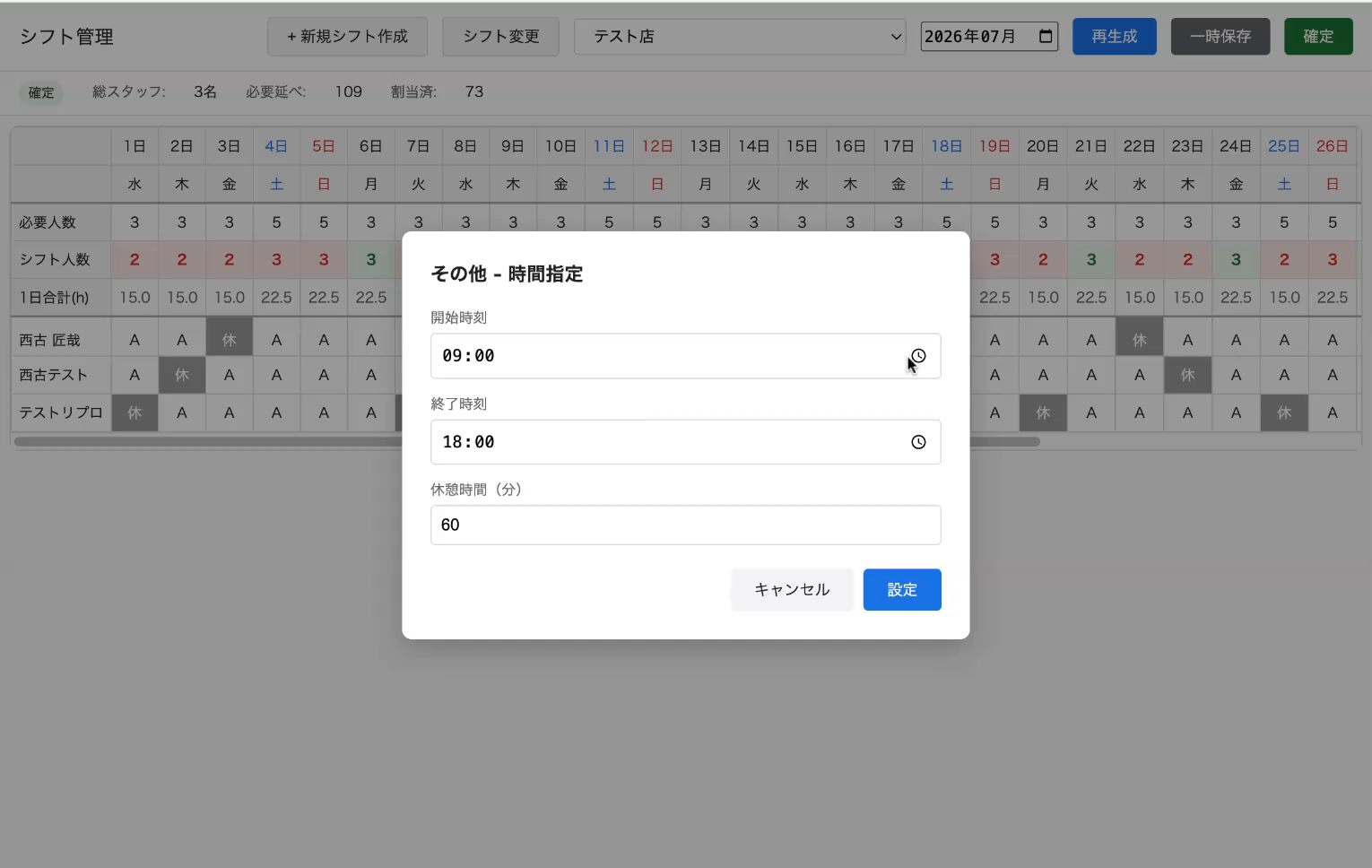Click the シフト人数 row label
This screenshot has width=1372, height=868.
55,259
